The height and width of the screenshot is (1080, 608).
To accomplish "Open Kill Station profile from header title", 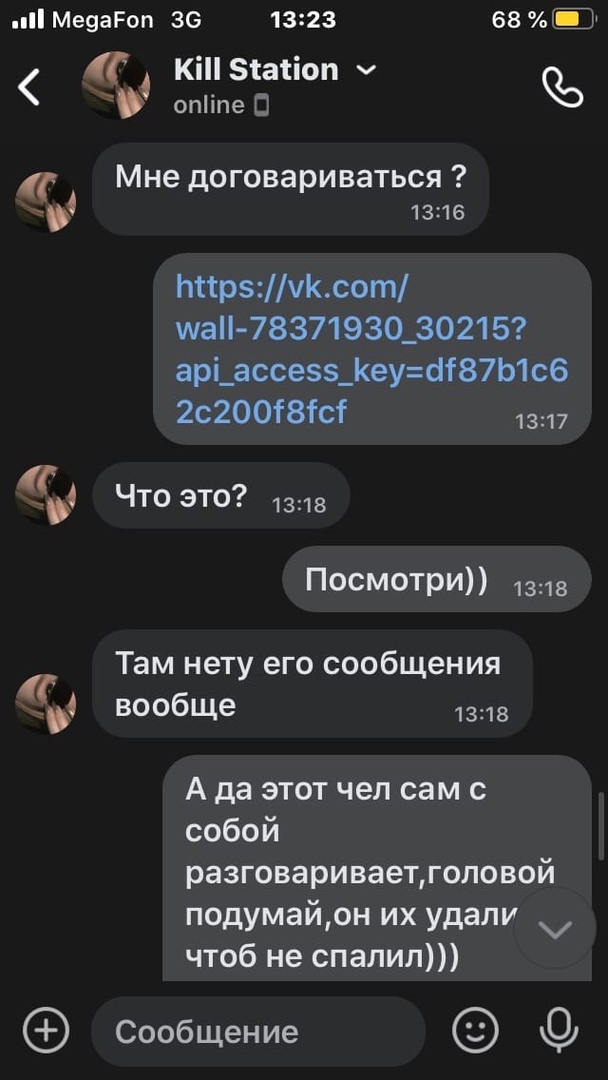I will coord(256,70).
